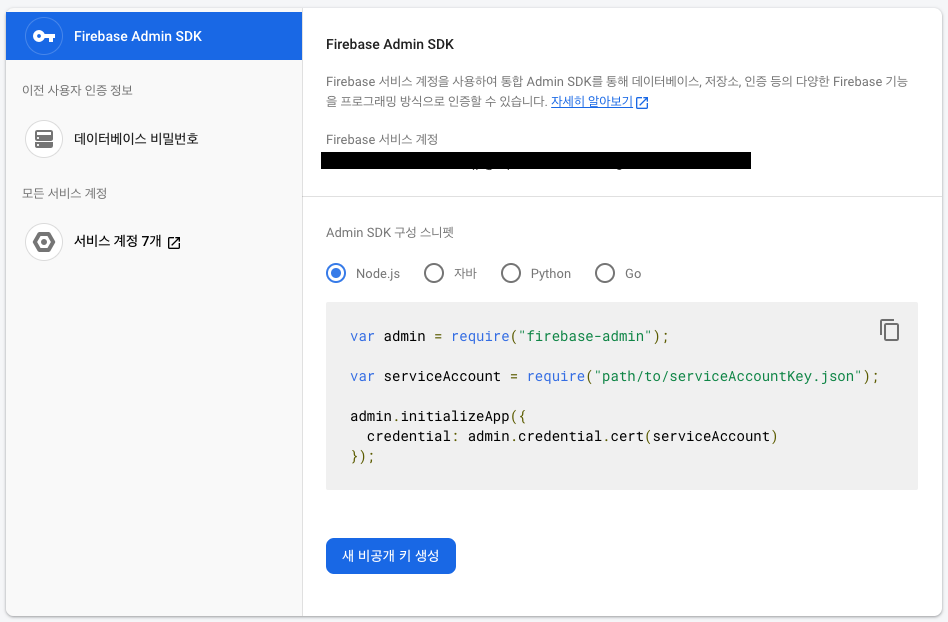948x622 pixels.
Task: Click the credential: admin.credential.cert line
Action: click(572, 436)
